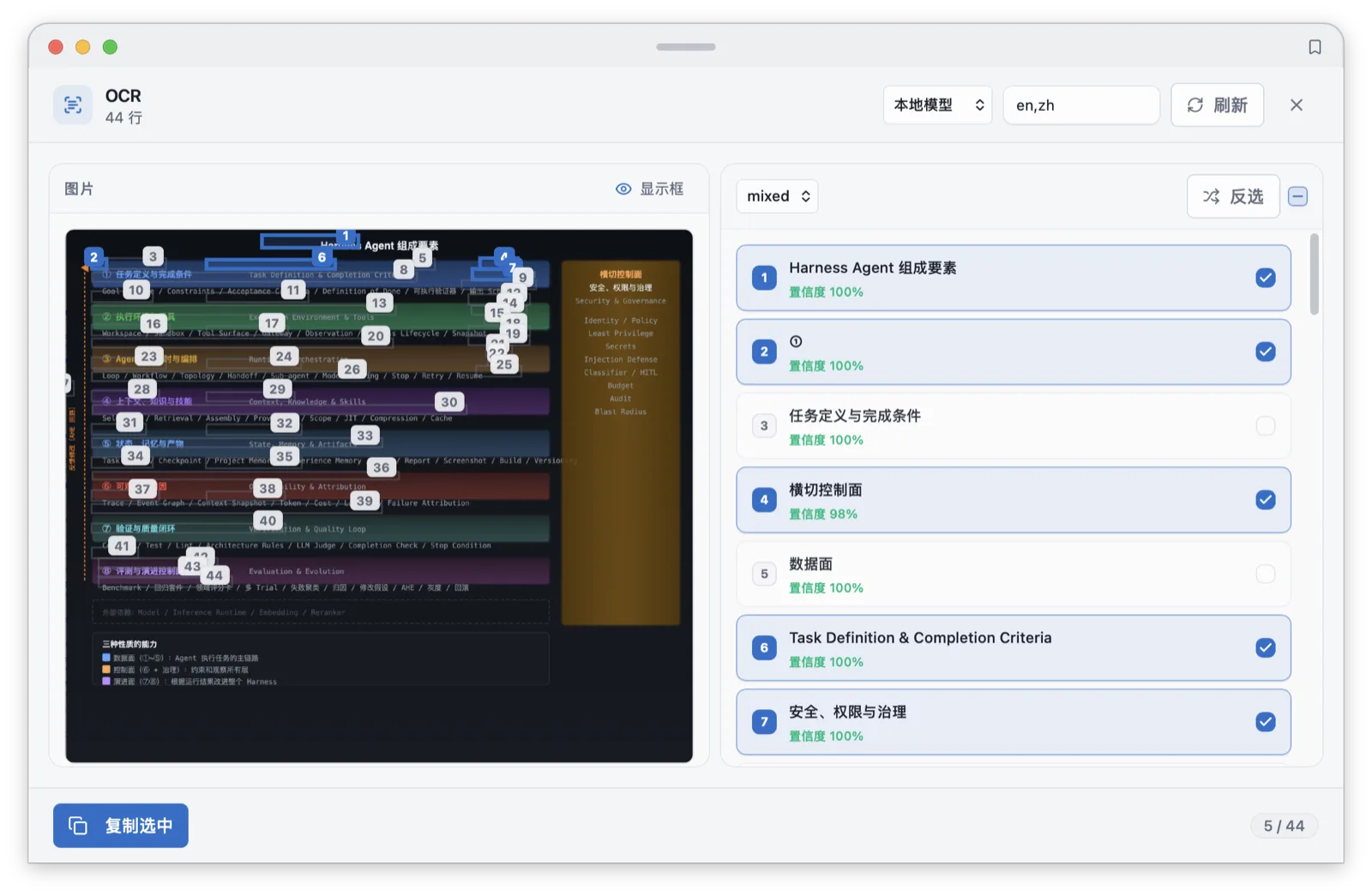Viewport: 1372px width, 896px height.
Task: Click box marker 10 on image
Action: coord(136,291)
